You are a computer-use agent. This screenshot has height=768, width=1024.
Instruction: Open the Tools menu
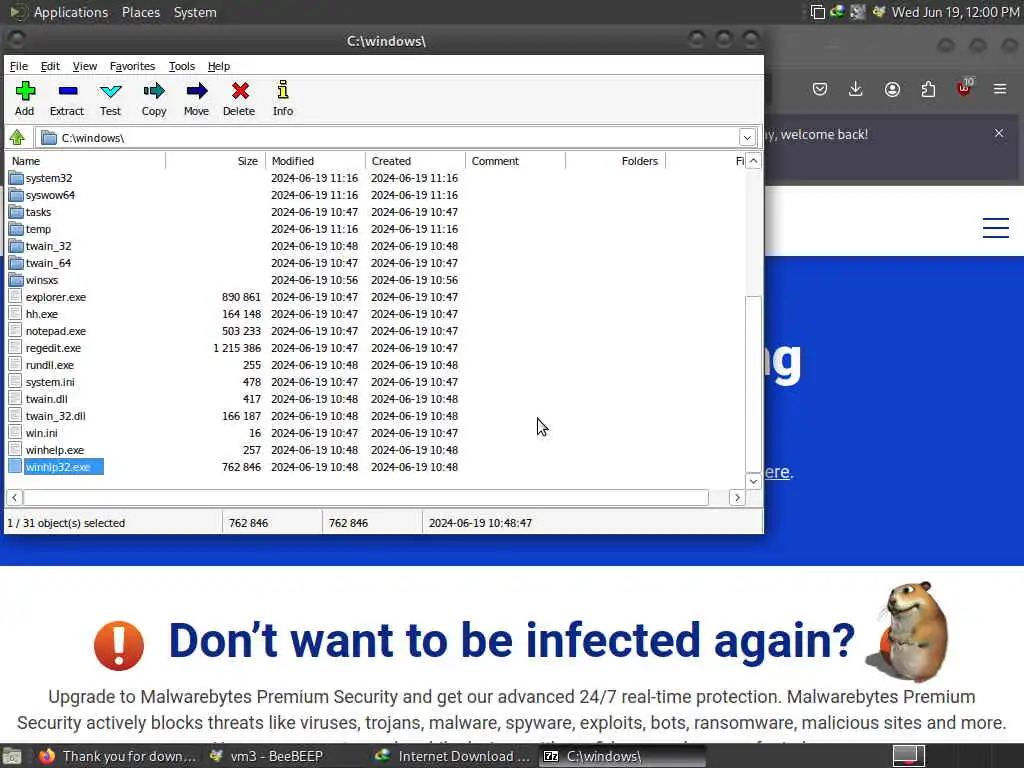click(182, 66)
